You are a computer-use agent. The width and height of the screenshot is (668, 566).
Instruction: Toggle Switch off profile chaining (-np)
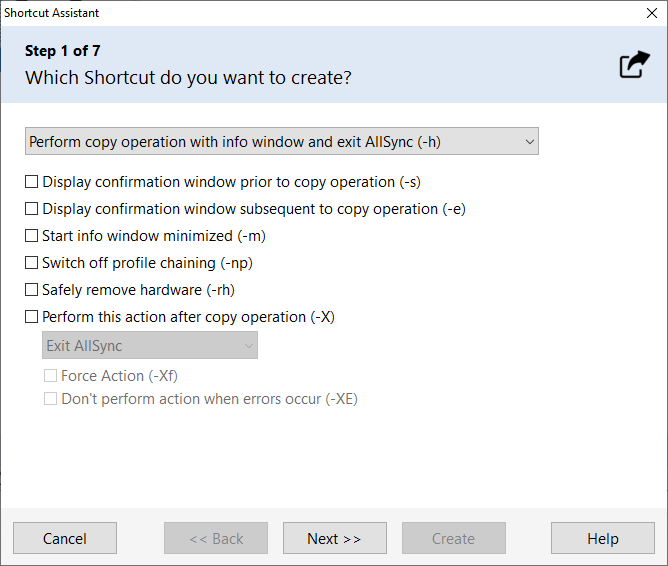32,263
